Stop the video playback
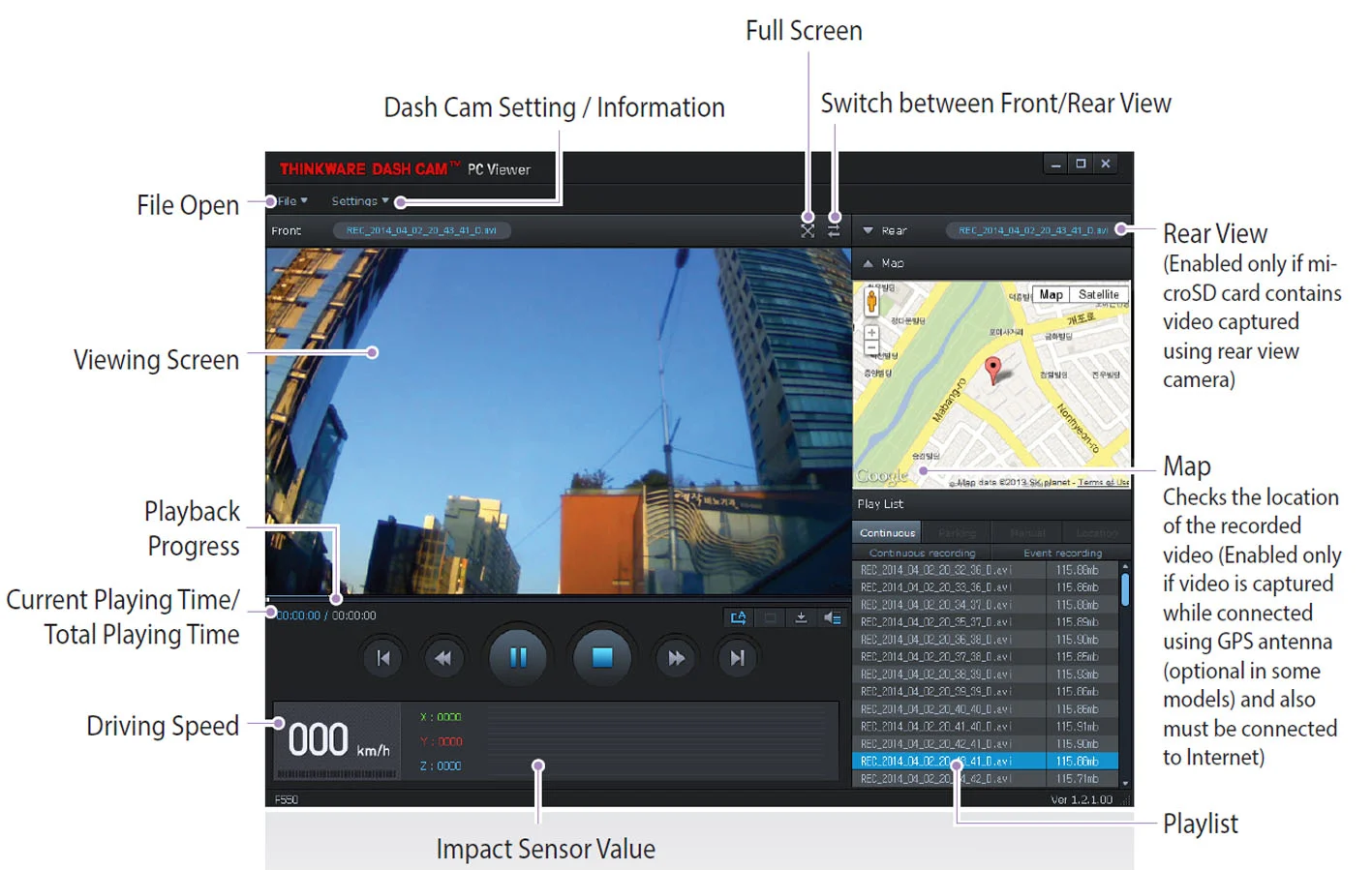The height and width of the screenshot is (870, 1372). pos(602,657)
